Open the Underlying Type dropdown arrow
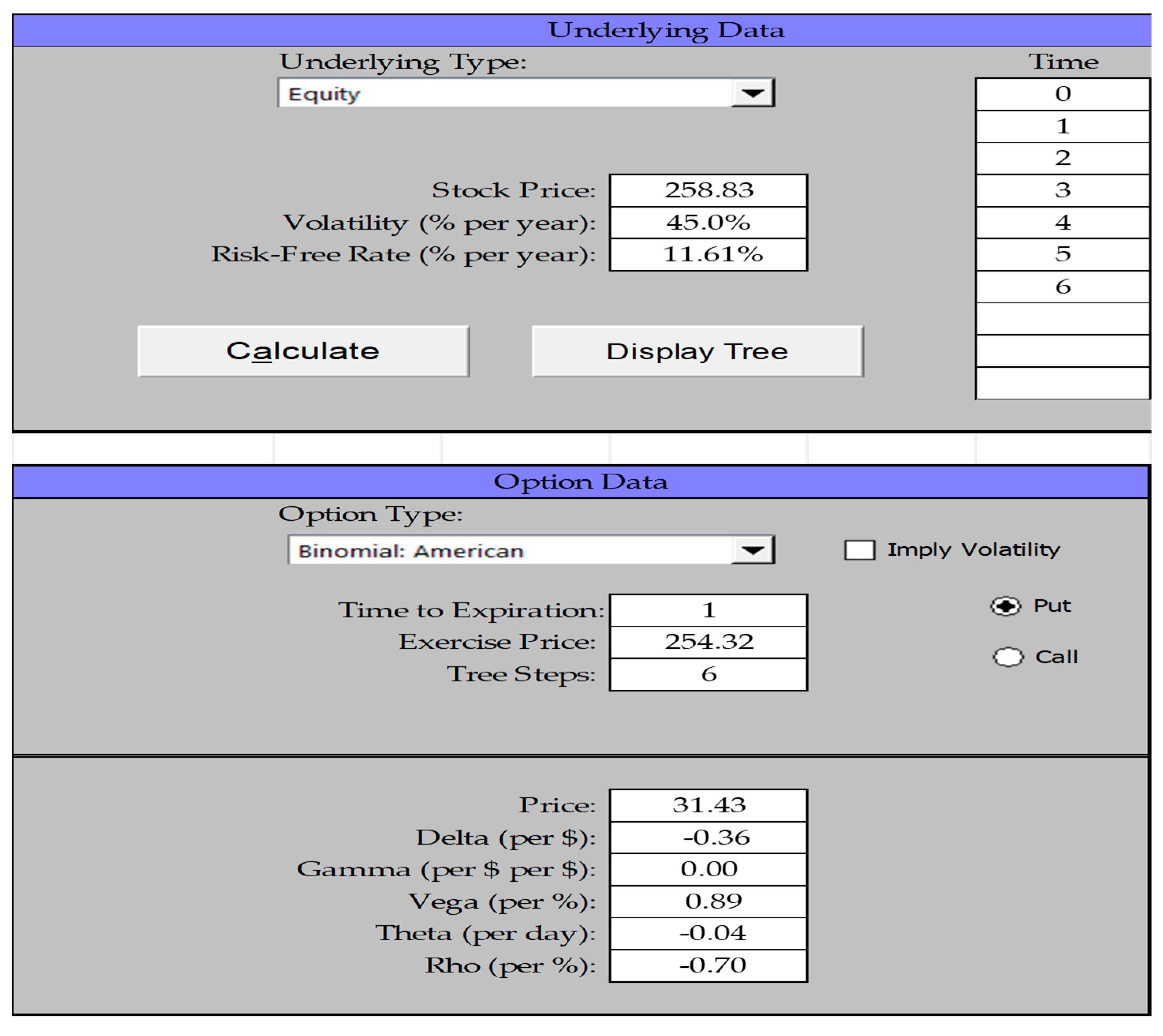This screenshot has width=1163, height=1036. pos(752,93)
